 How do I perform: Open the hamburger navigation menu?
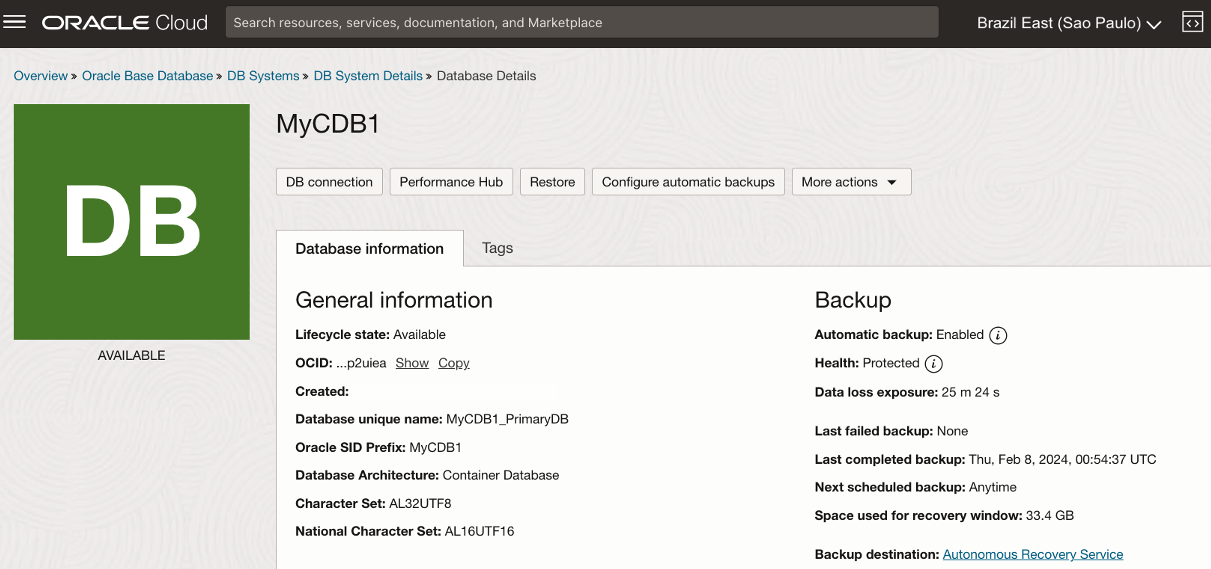15,22
